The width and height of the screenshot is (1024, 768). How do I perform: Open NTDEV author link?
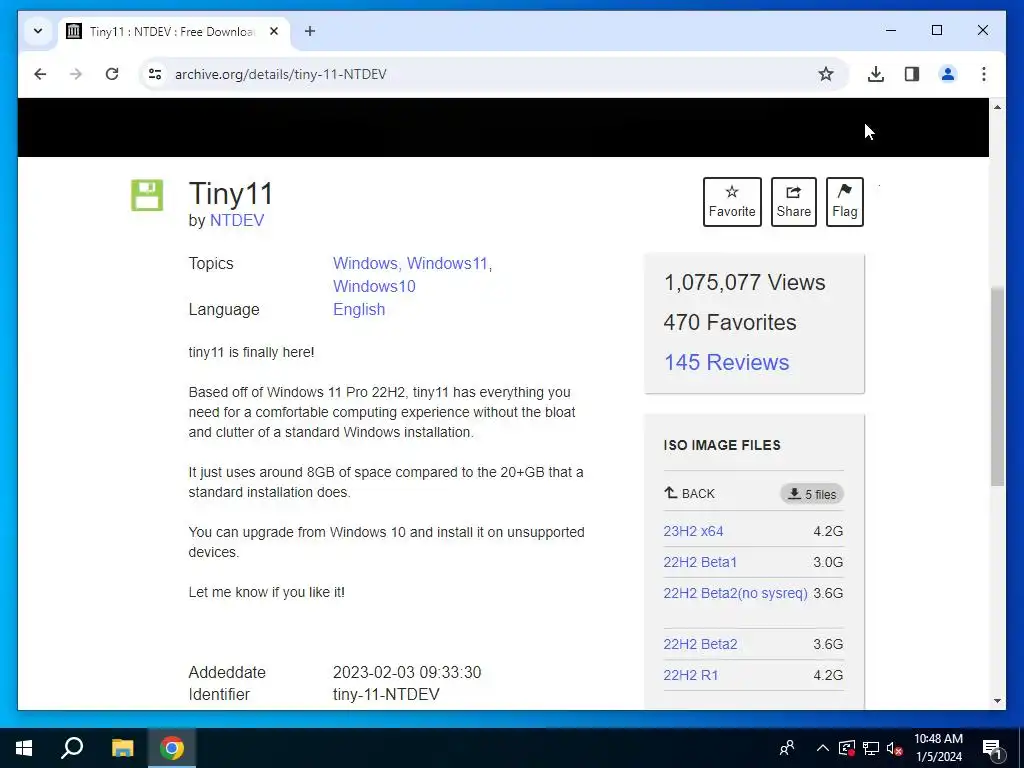[x=236, y=221]
